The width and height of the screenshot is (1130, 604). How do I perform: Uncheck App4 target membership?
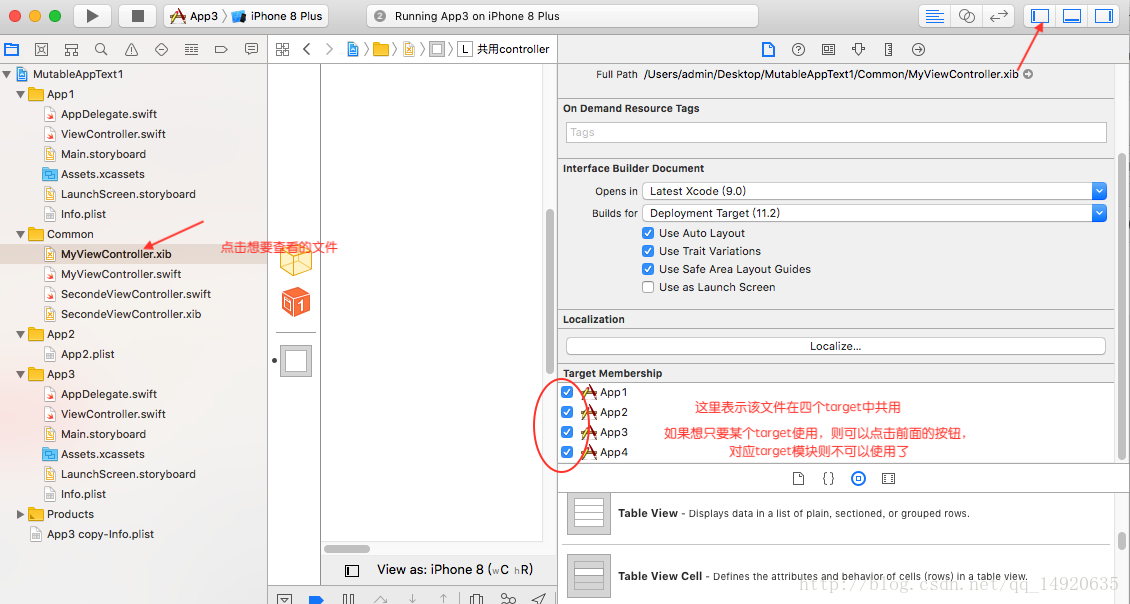(x=567, y=452)
